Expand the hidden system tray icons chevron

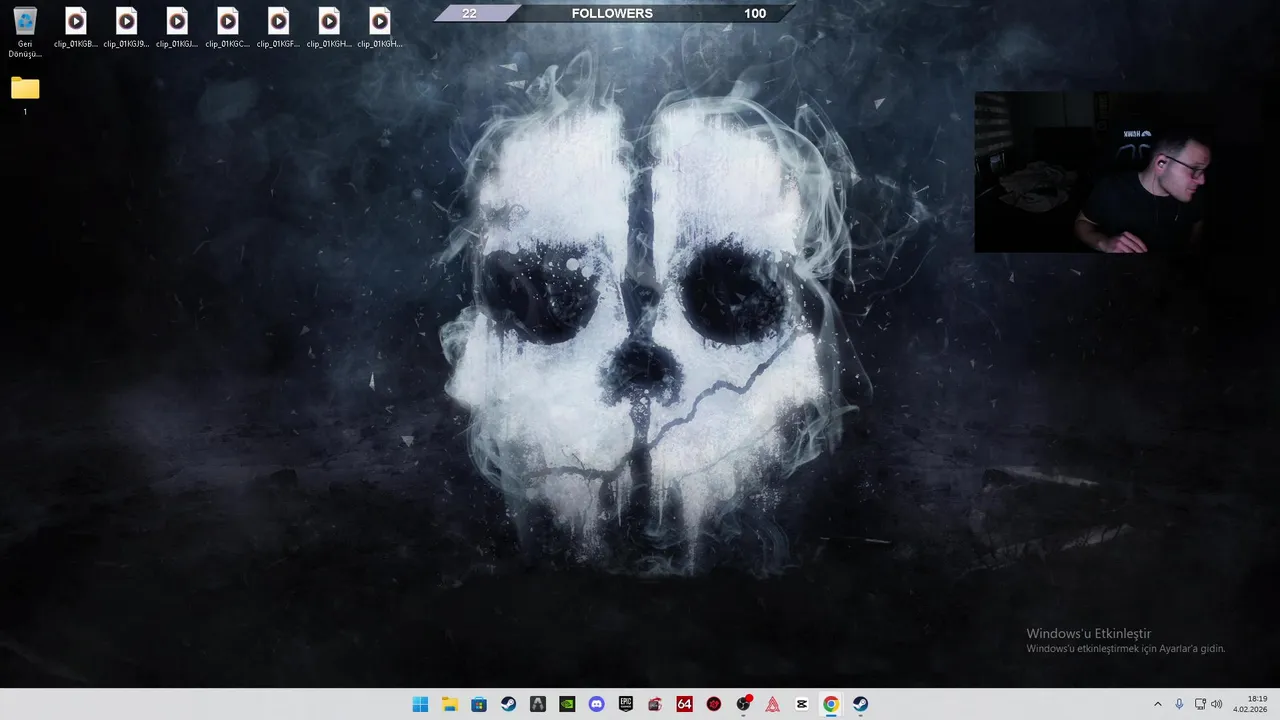click(x=1158, y=704)
